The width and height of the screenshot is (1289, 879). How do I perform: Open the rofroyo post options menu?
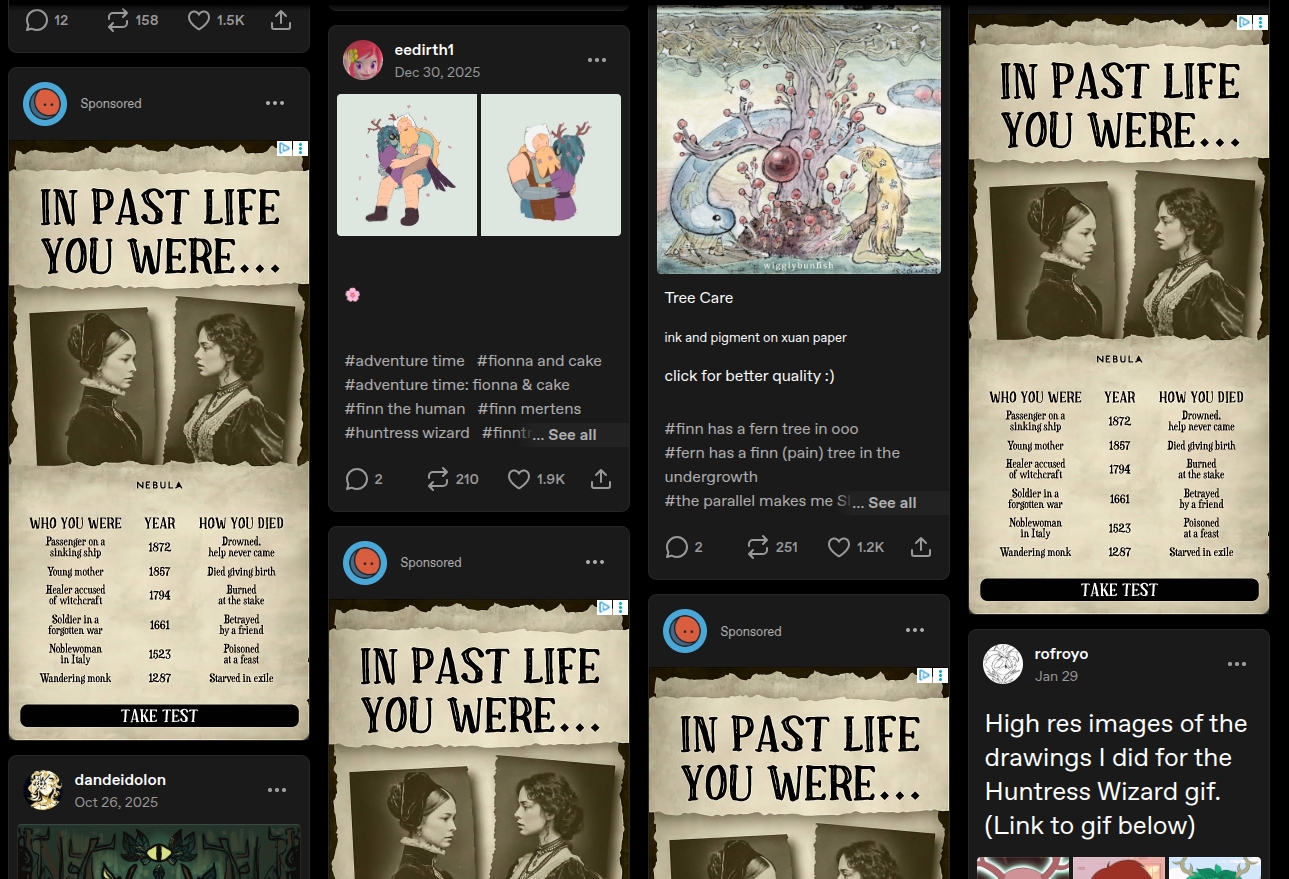1237,664
